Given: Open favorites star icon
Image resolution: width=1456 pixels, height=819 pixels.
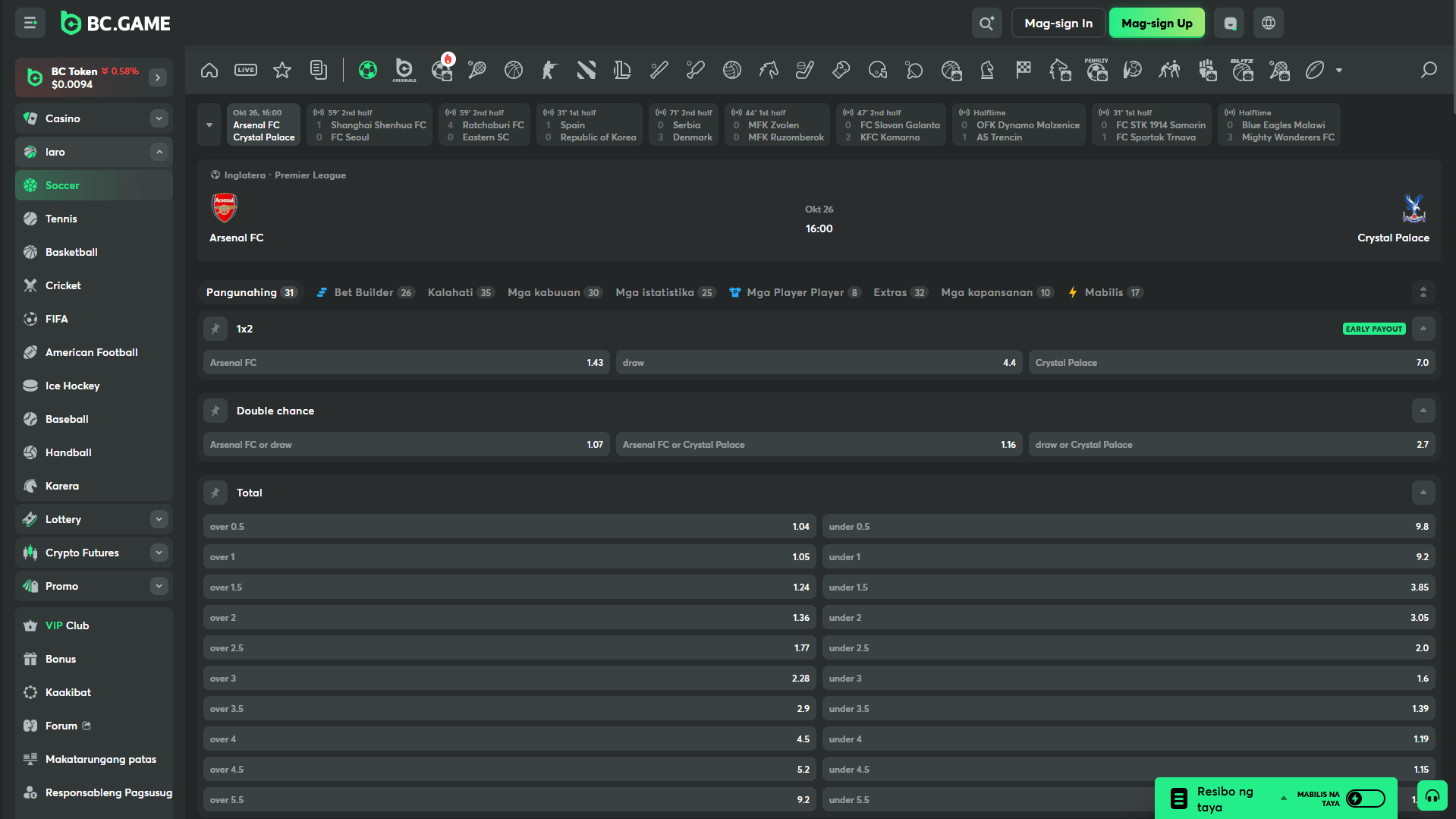Looking at the screenshot, I should pos(282,71).
